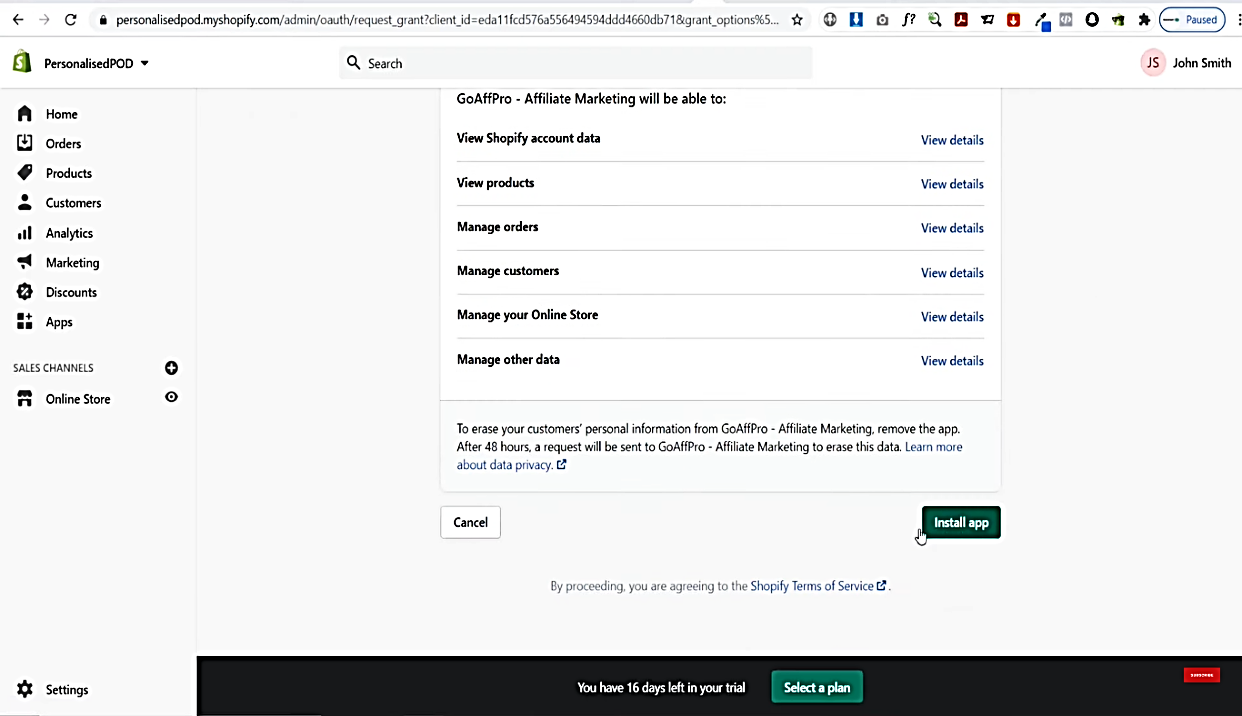
Task: Open Discounts page
Action: [x=71, y=293]
